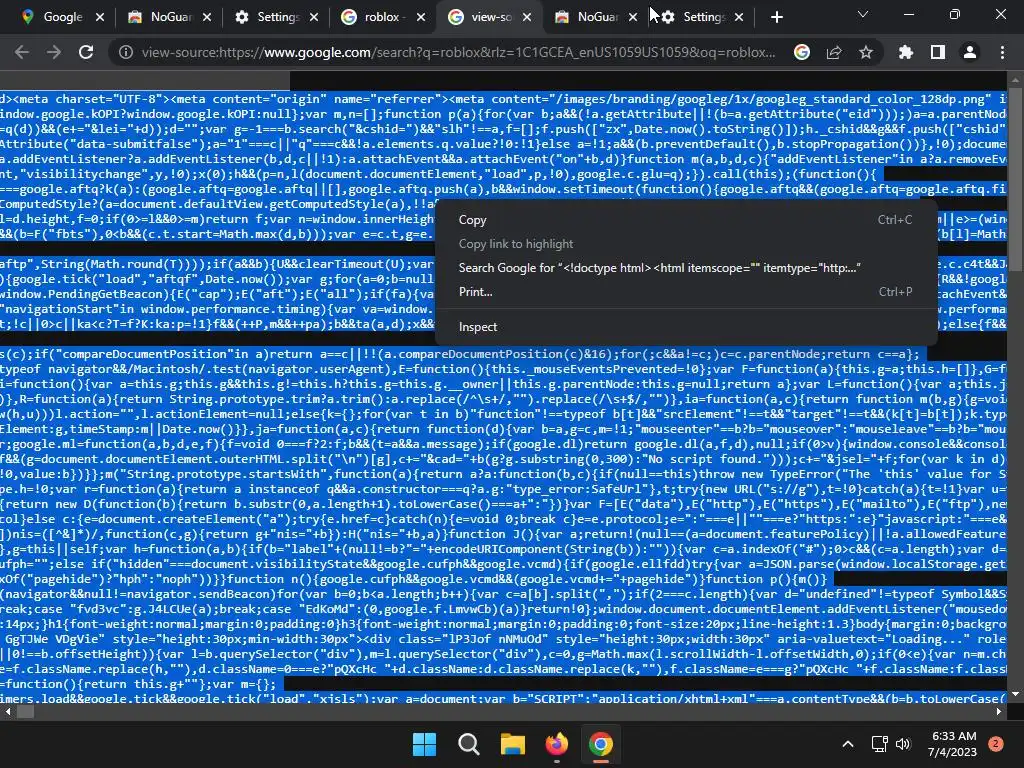The height and width of the screenshot is (768, 1024).
Task: Show hidden system tray icons
Action: click(848, 744)
